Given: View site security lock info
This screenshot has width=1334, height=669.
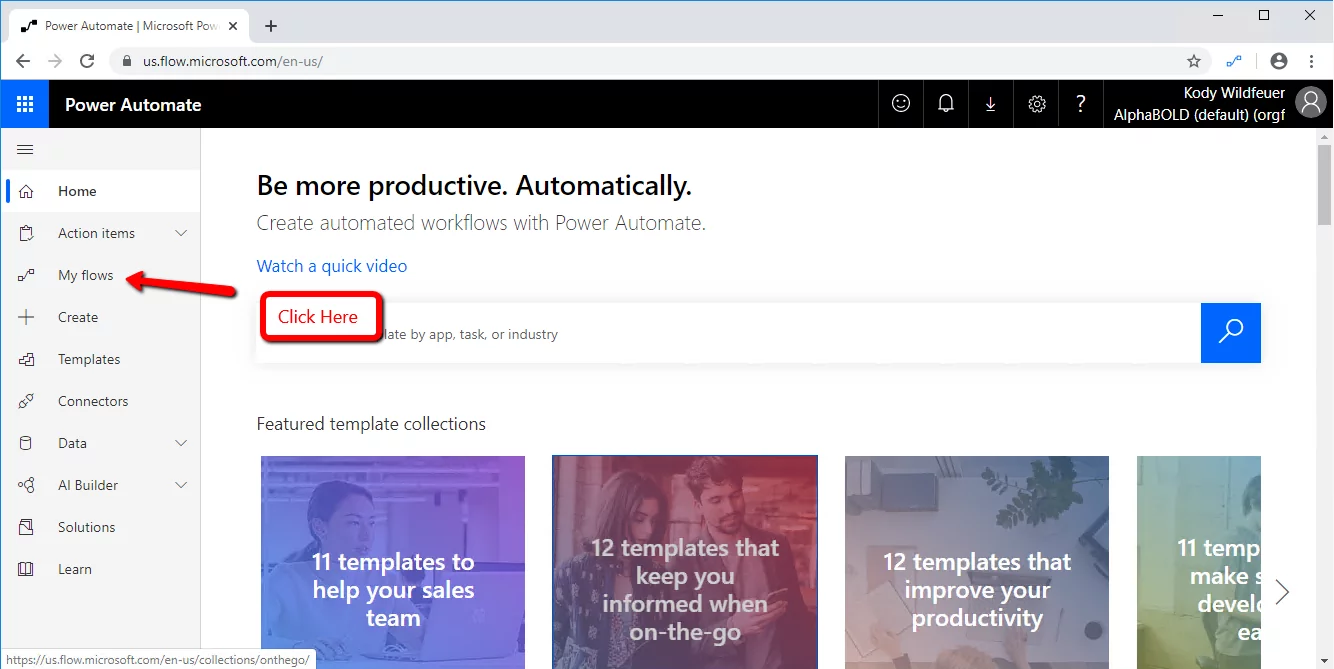Looking at the screenshot, I should click(x=126, y=61).
